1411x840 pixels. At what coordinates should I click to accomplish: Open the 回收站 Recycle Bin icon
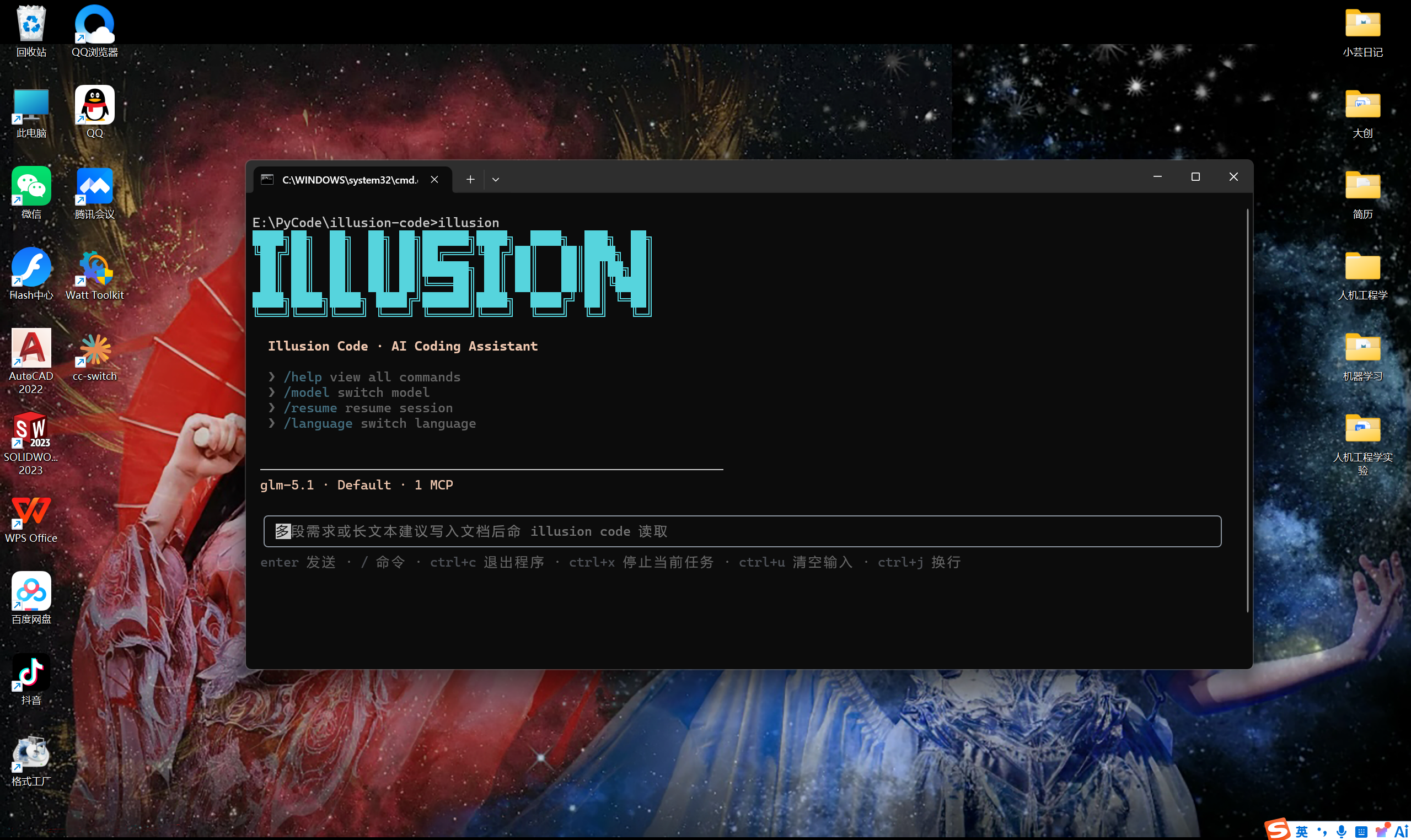[x=31, y=30]
